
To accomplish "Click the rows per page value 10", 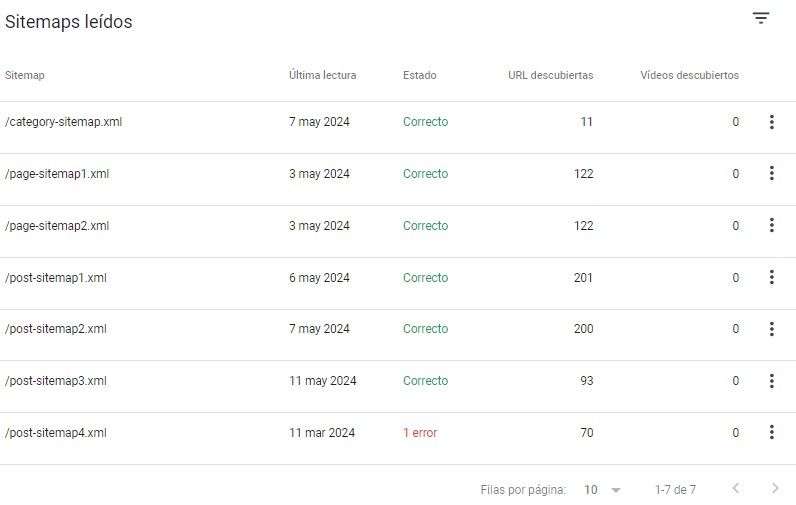I will [x=590, y=490].
